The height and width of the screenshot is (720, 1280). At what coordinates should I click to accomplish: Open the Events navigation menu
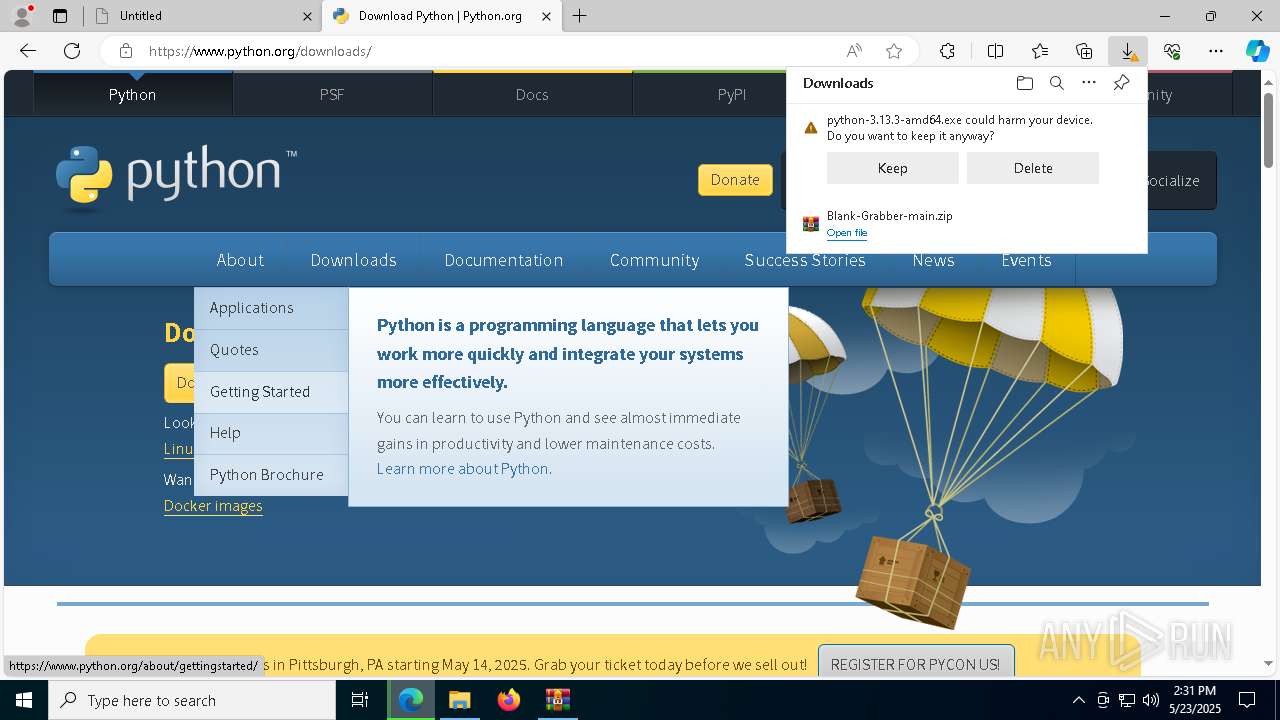[1026, 260]
